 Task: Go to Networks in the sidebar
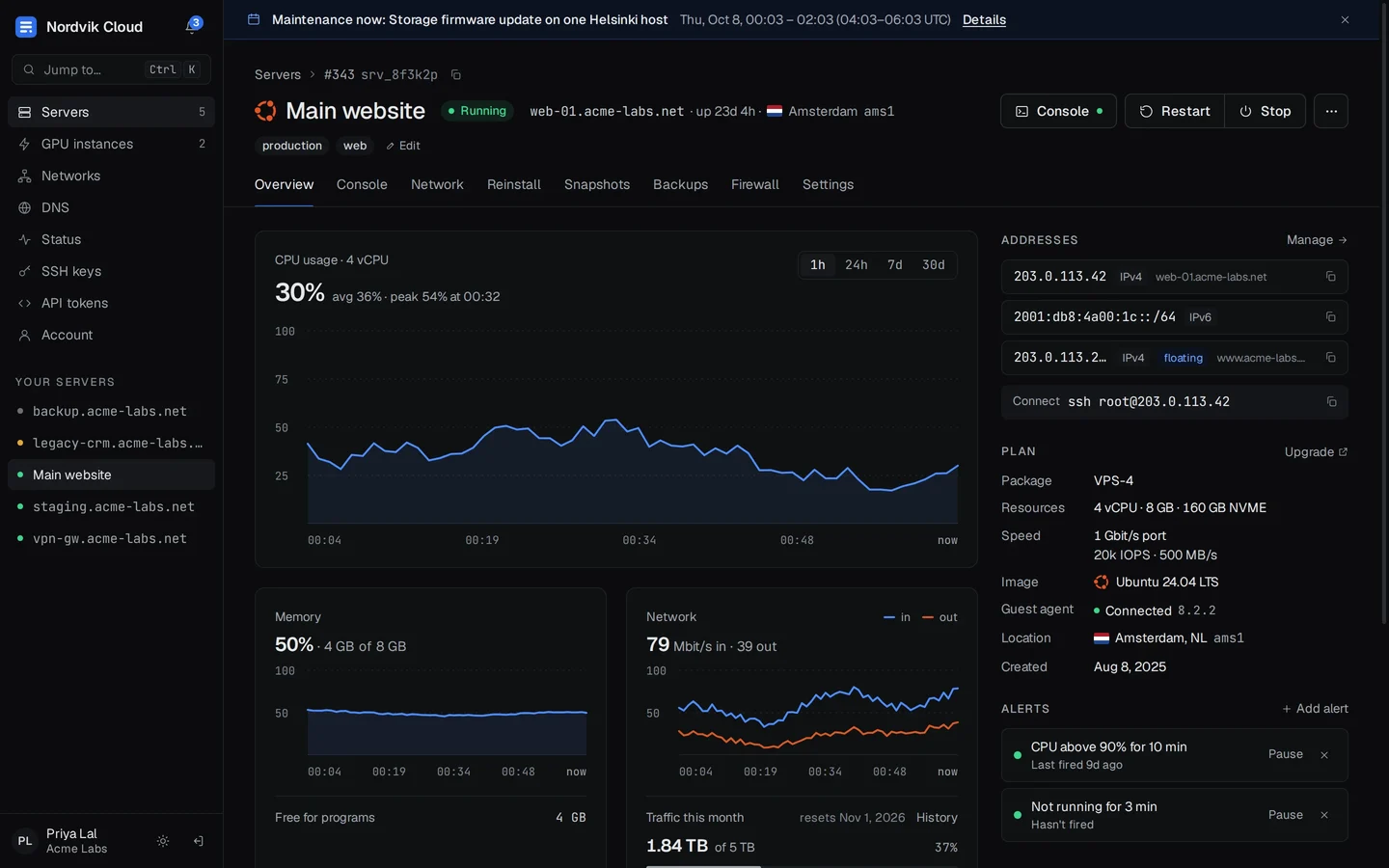pyautogui.click(x=111, y=176)
